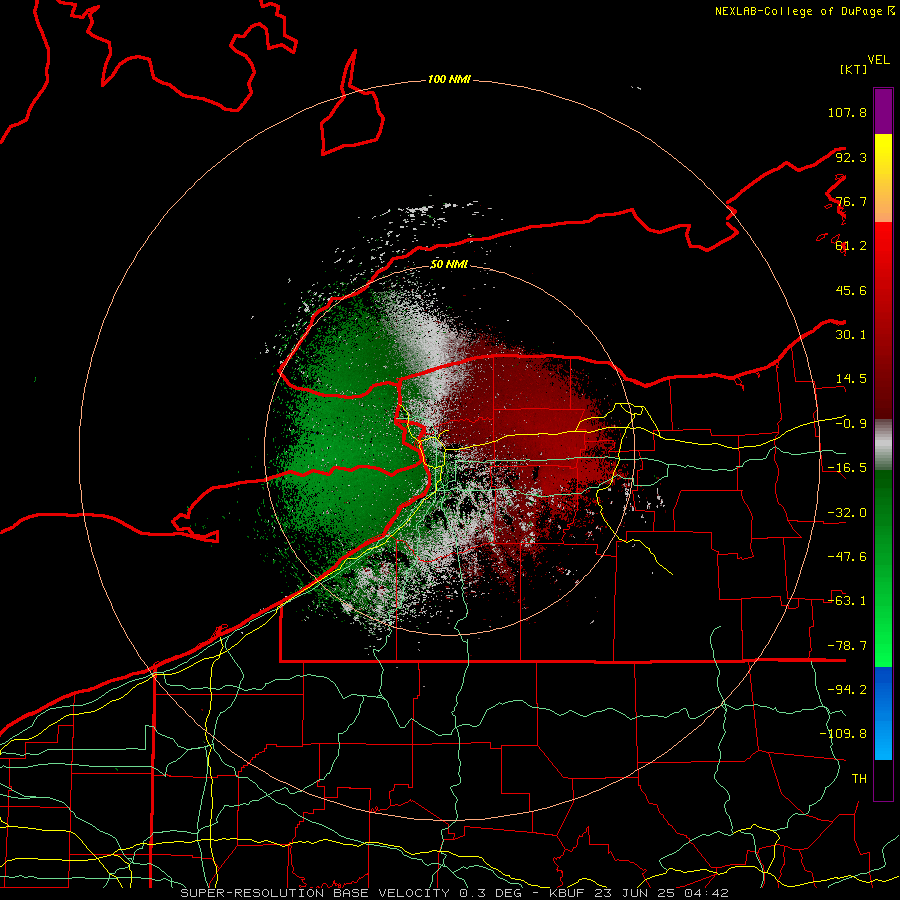Click the Super-Resolution Base Velocity caption
The width and height of the screenshot is (900, 900).
455,893
